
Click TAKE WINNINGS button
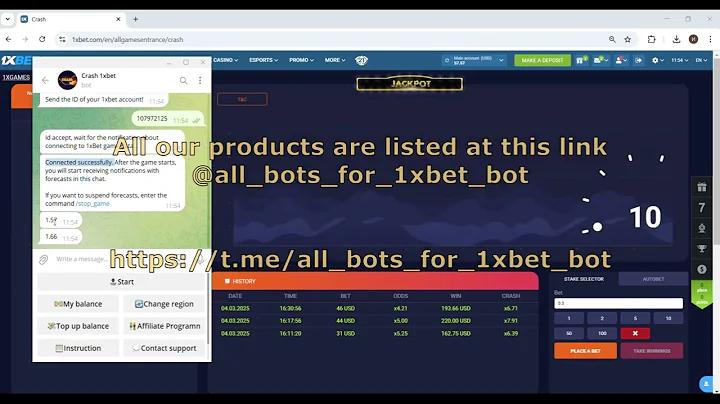[652, 351]
